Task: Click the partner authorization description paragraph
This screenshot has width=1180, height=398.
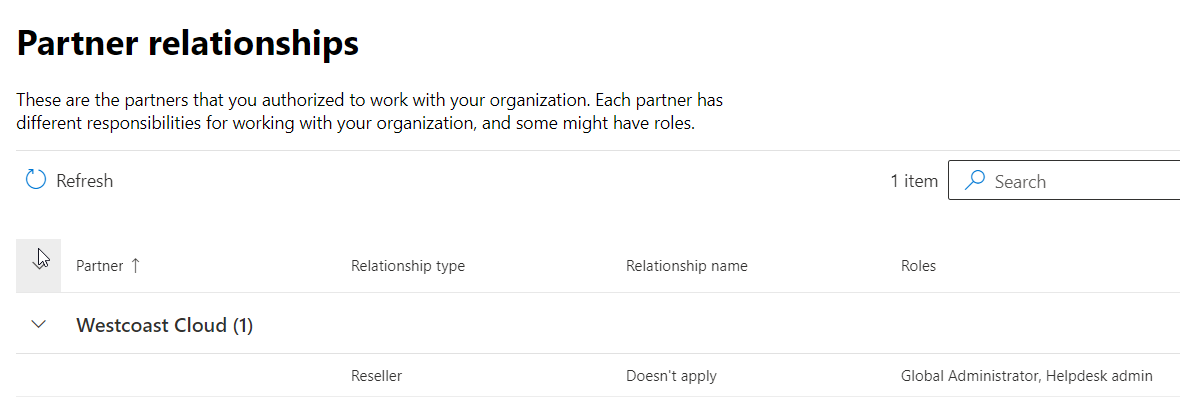Action: pos(370,111)
